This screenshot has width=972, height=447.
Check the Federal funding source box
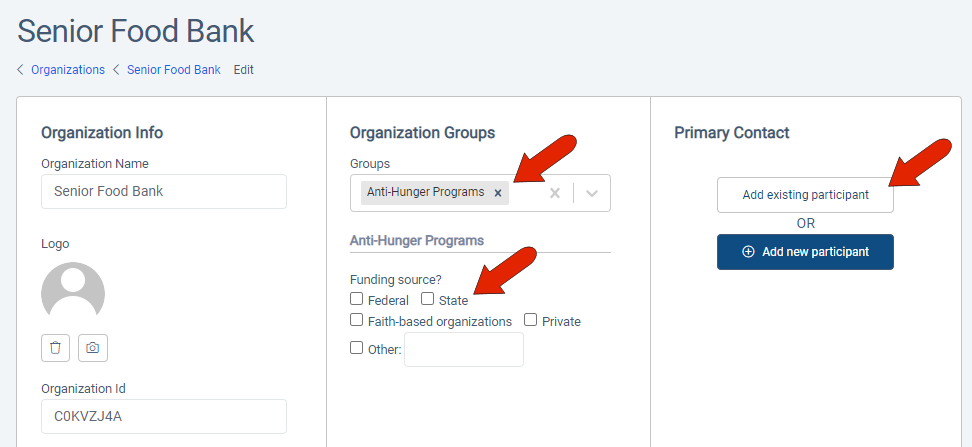356,299
